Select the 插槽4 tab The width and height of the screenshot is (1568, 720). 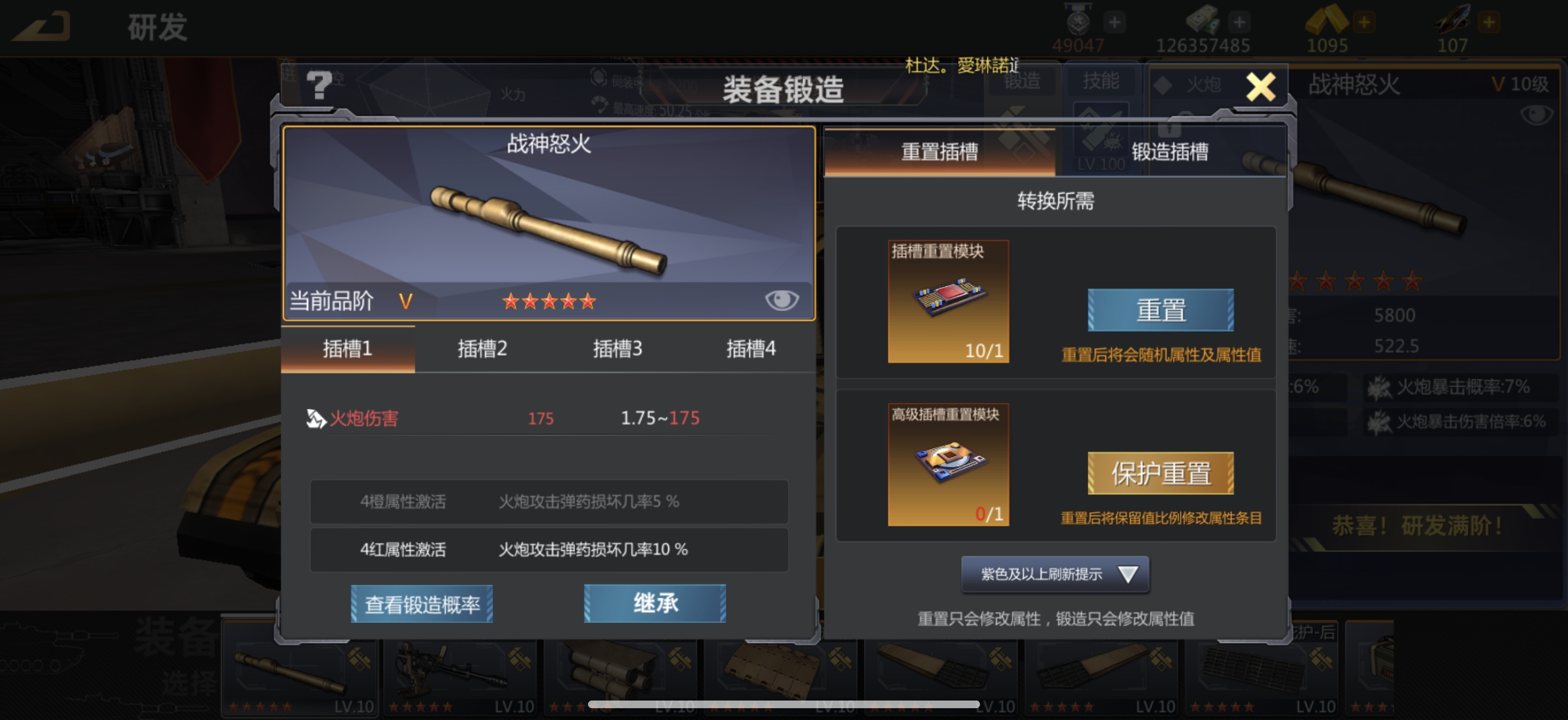pyautogui.click(x=750, y=349)
